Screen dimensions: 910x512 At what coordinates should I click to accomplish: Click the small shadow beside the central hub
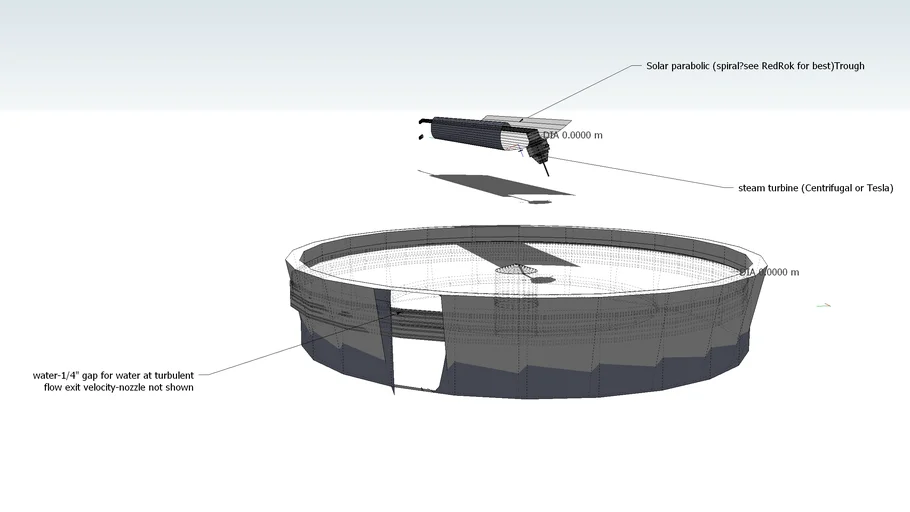coord(544,281)
